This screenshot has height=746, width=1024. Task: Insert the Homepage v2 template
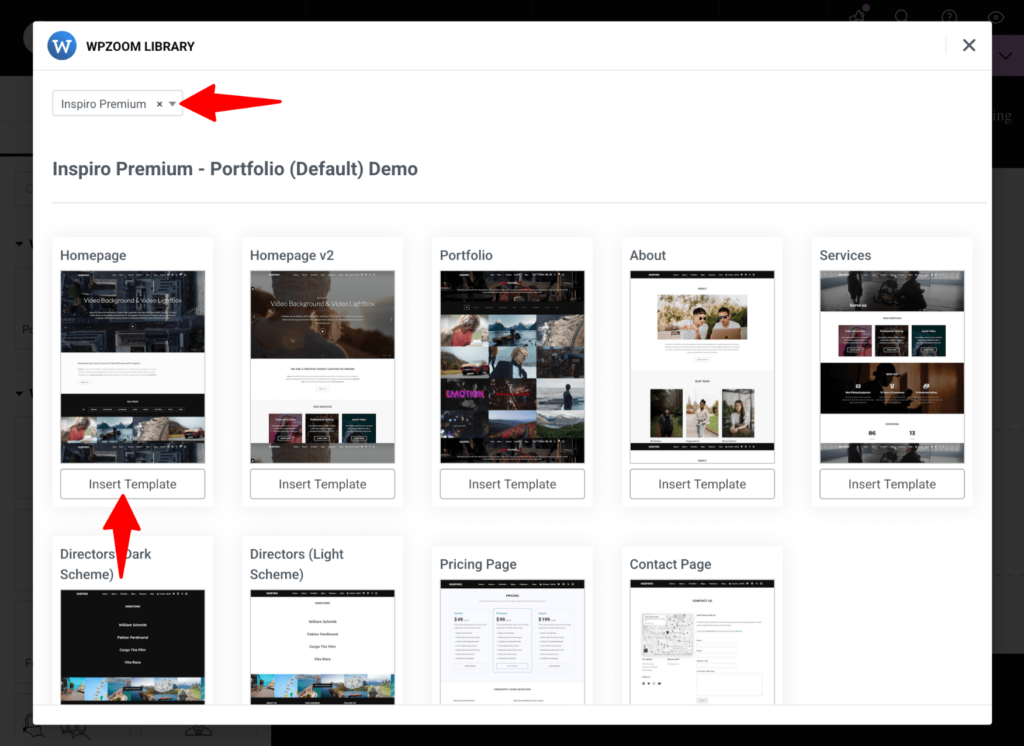(x=322, y=484)
